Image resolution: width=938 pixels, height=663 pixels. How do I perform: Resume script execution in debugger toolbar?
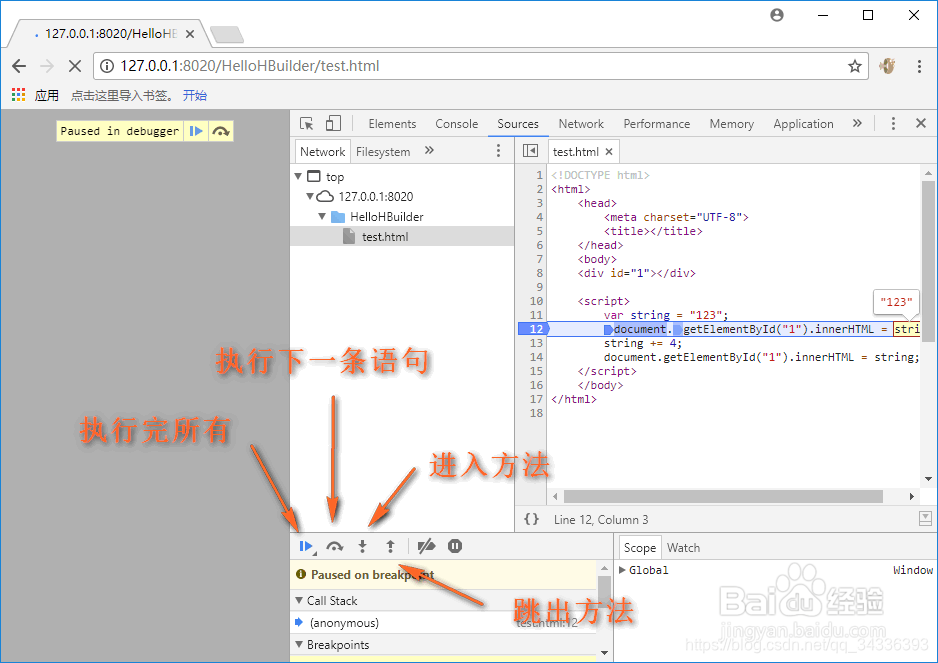pos(306,546)
